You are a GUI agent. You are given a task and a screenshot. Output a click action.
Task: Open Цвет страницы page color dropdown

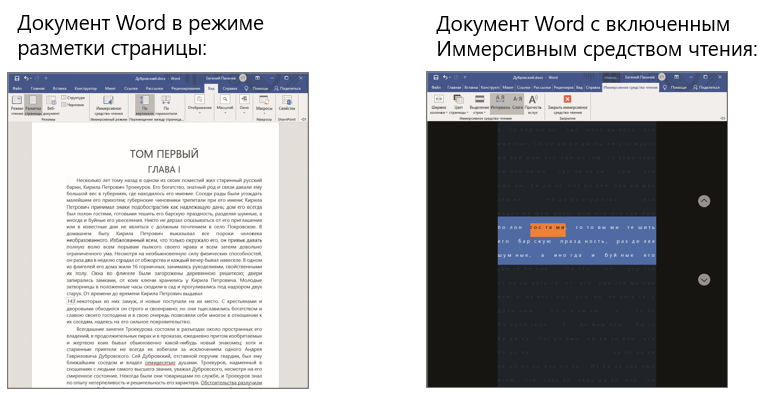[x=458, y=104]
